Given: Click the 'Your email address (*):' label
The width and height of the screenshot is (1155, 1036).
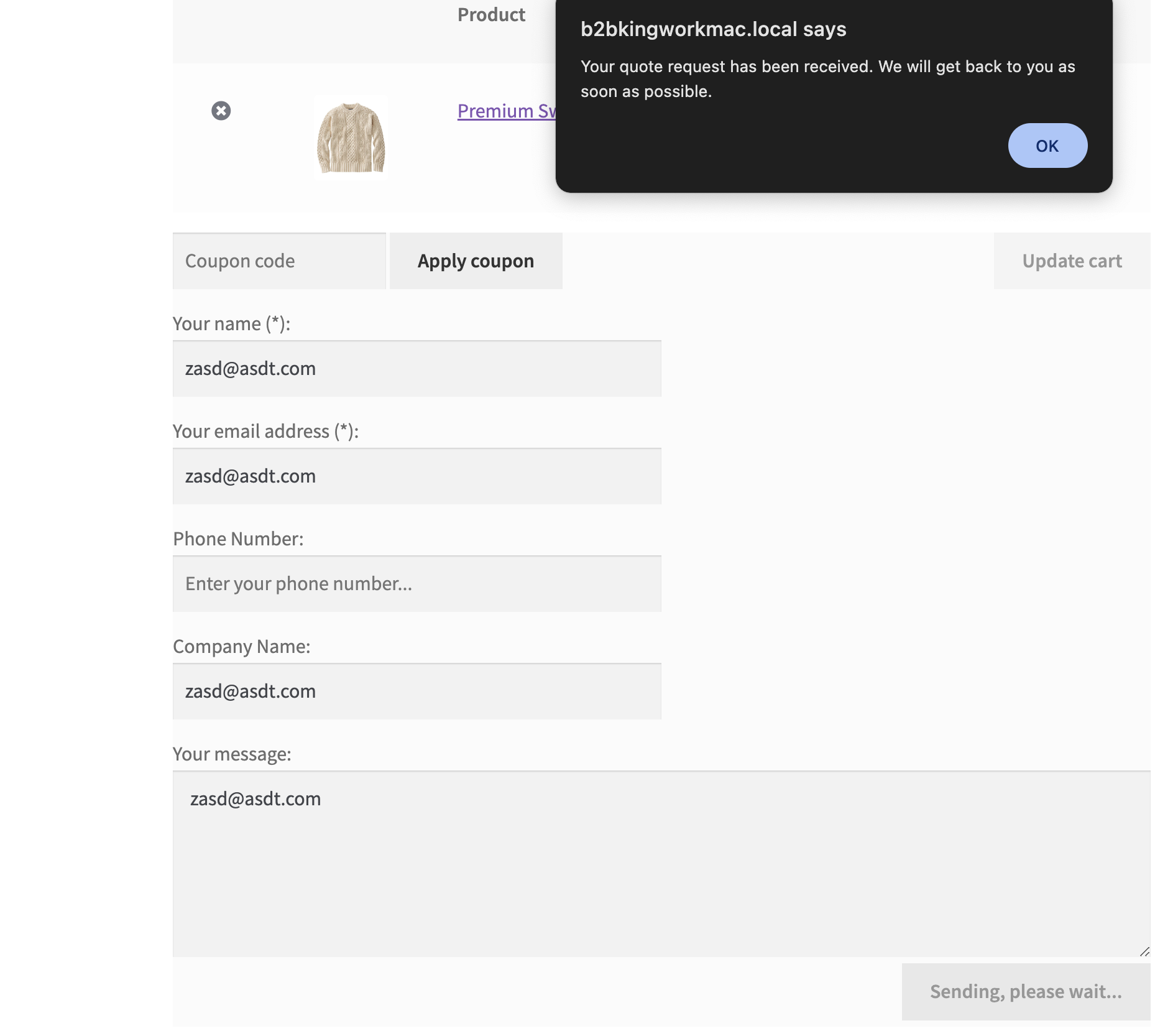Looking at the screenshot, I should coord(265,432).
